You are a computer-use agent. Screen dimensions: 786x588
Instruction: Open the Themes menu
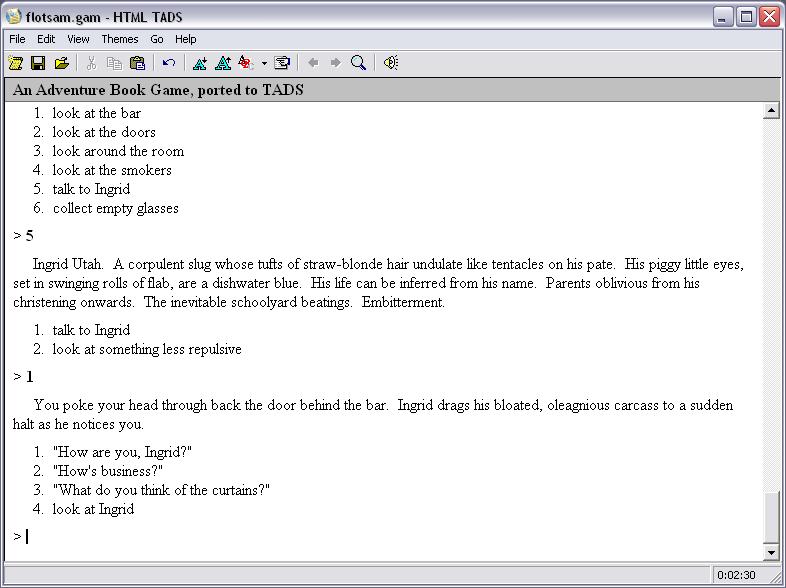tap(120, 39)
